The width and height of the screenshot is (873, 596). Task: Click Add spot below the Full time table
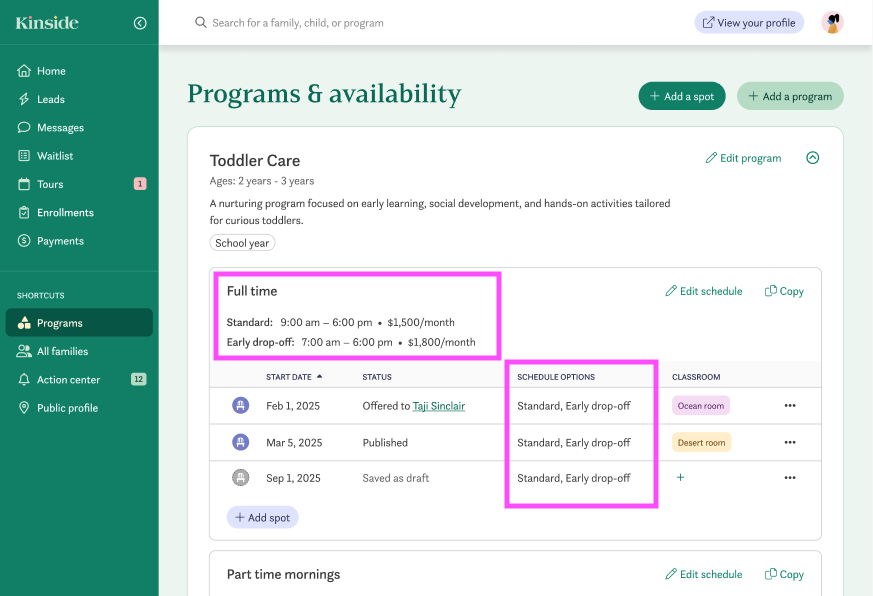point(262,517)
